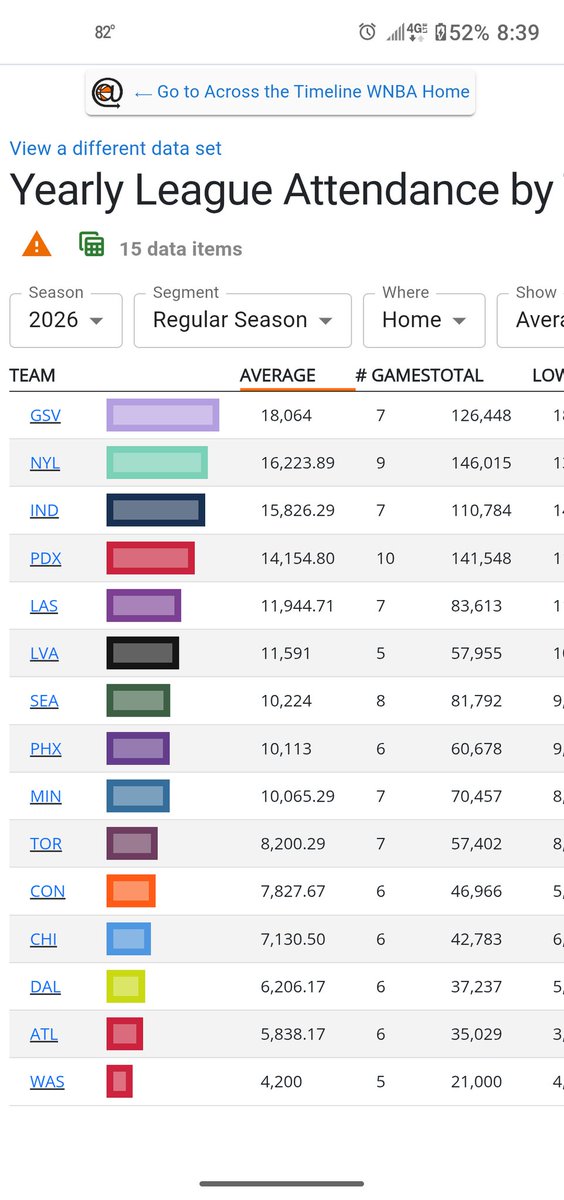Open the DAL team link
Screen dimensions: 564x1200
pos(45,986)
